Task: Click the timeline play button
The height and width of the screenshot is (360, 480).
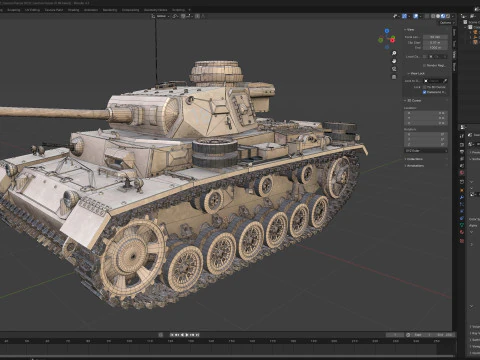Action: 187,334
